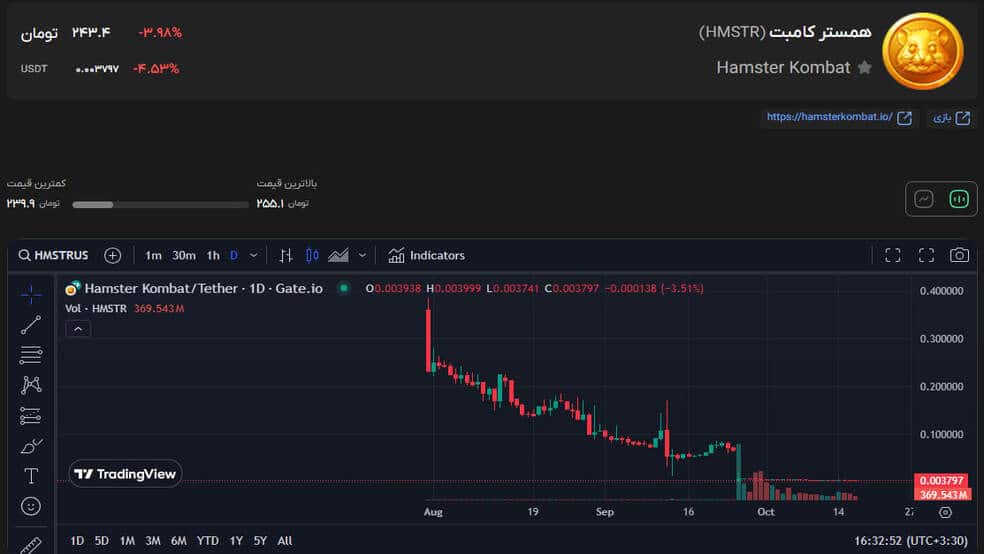
Task: Click the Vol · HMSTR volume legend
Action: click(x=96, y=309)
